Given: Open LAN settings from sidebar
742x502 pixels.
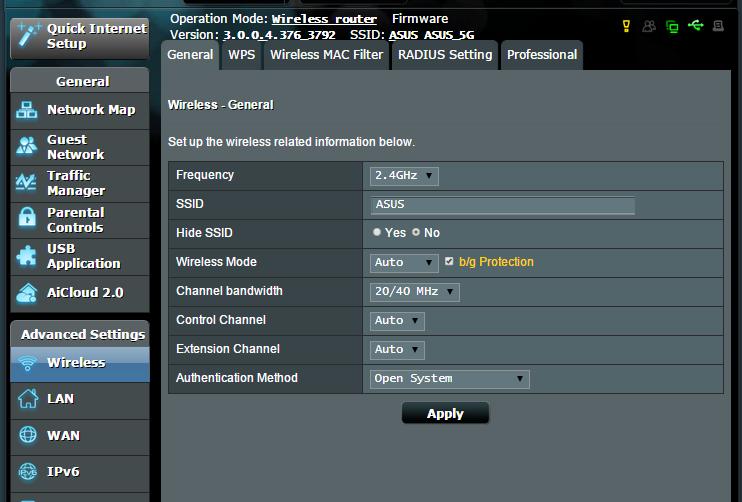Looking at the screenshot, I should [80, 400].
